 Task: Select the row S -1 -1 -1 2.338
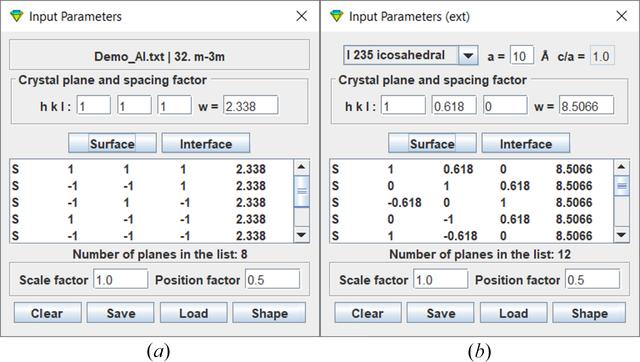tap(151, 235)
